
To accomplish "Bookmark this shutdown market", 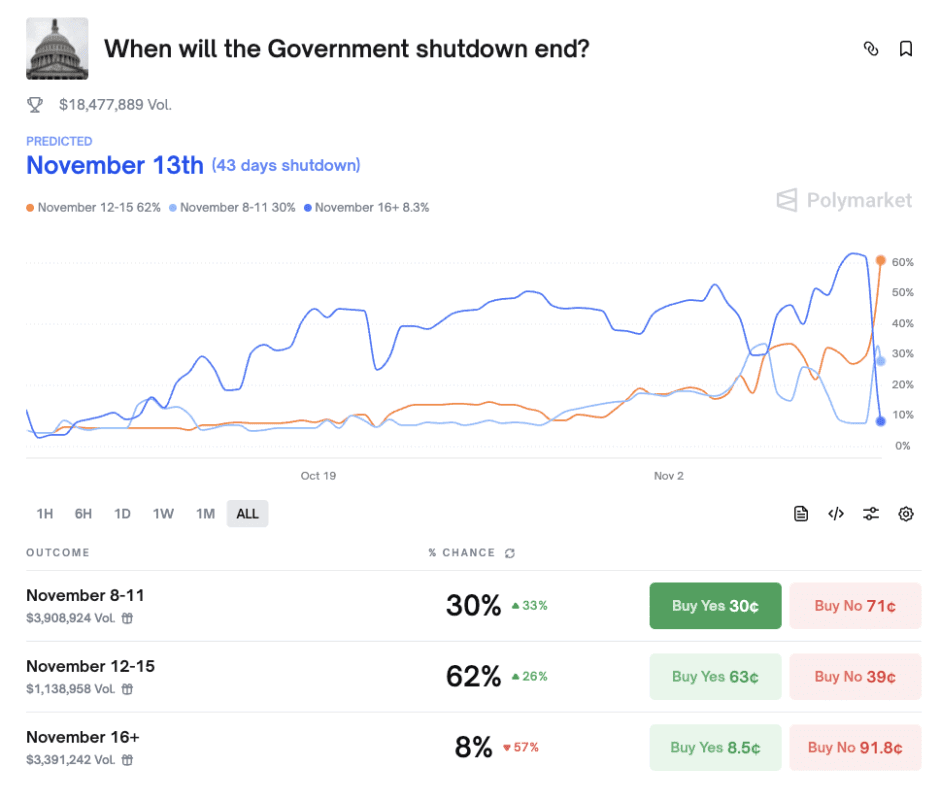I will pos(906,48).
